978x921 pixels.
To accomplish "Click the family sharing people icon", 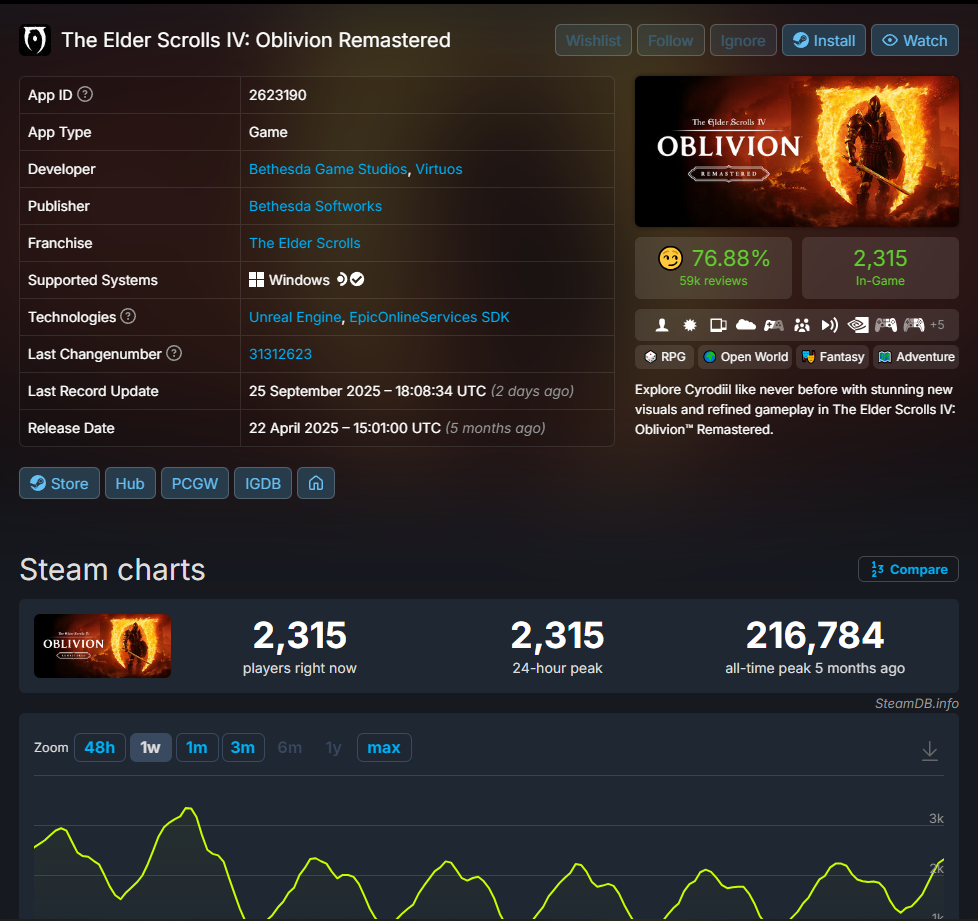I will click(x=802, y=325).
